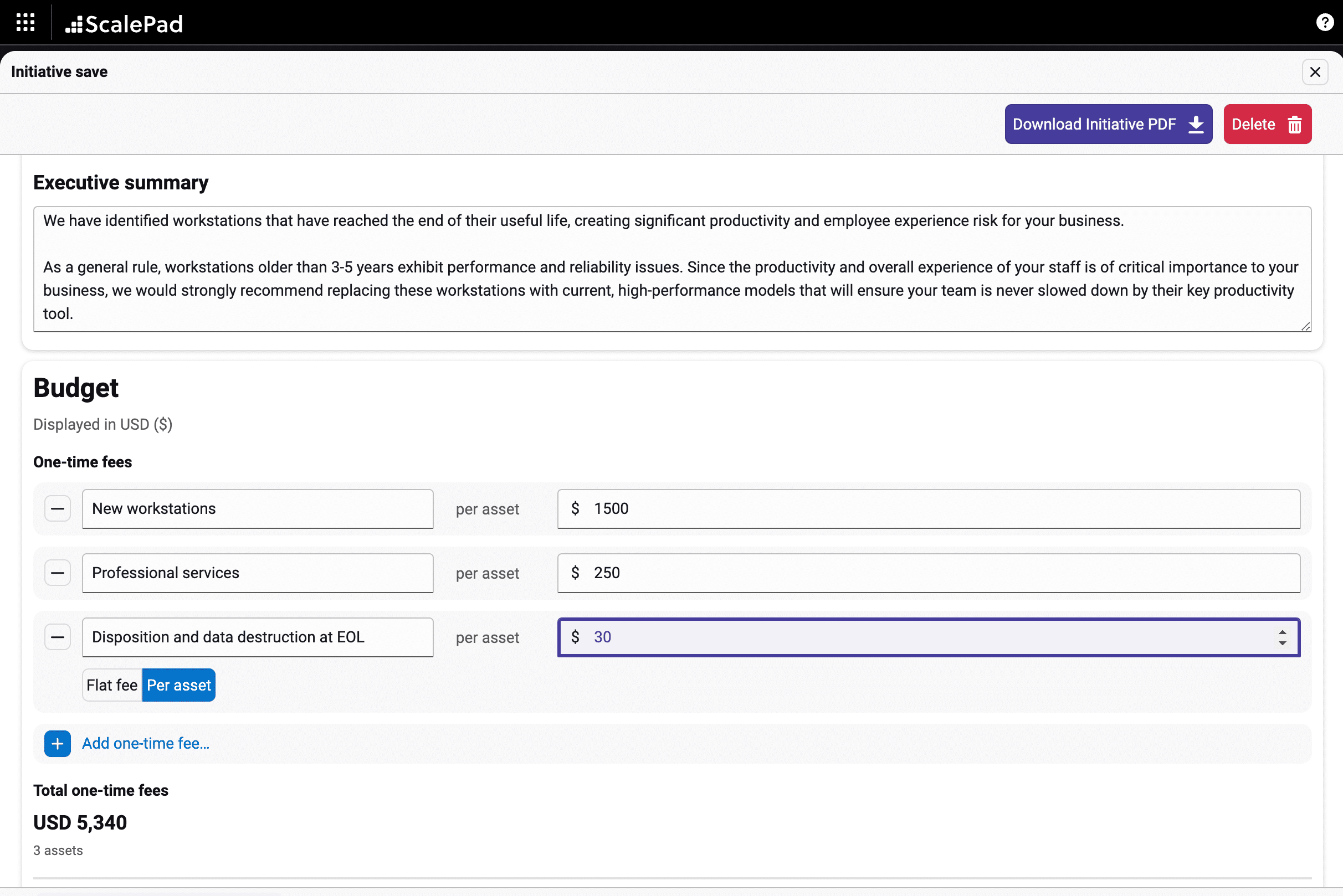The image size is (1343, 896).
Task: Remove the Disposition and data destruction fee
Action: [58, 637]
